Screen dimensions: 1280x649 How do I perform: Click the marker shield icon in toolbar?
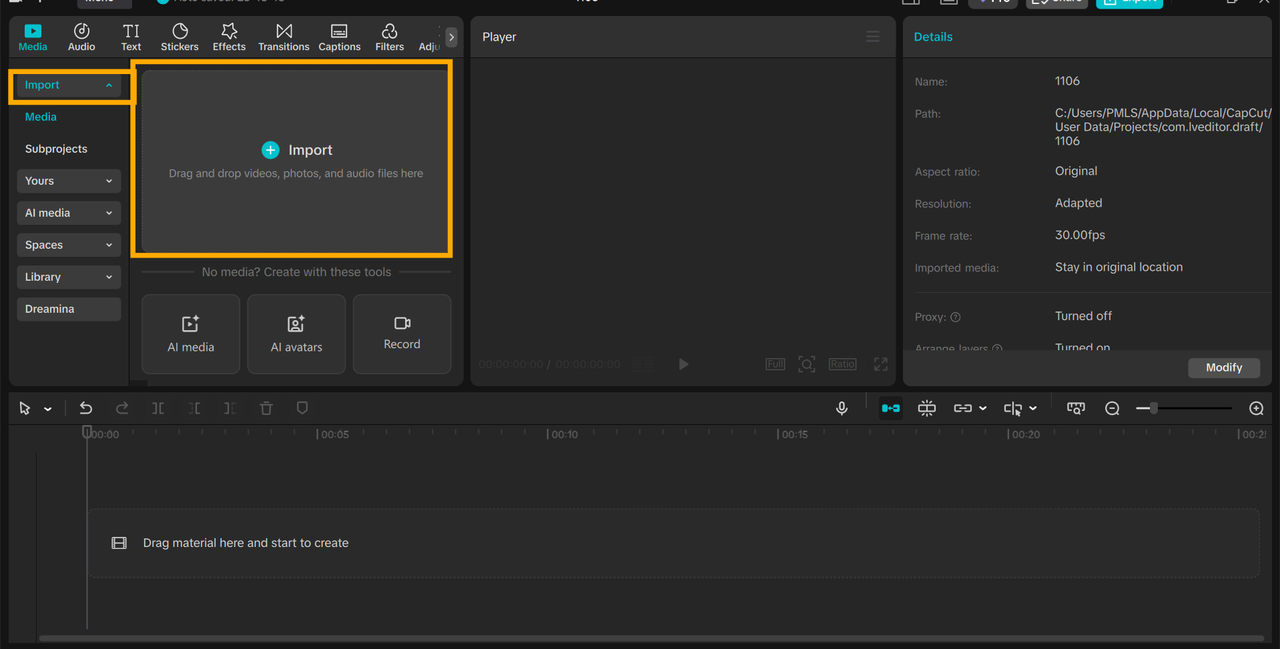click(302, 408)
